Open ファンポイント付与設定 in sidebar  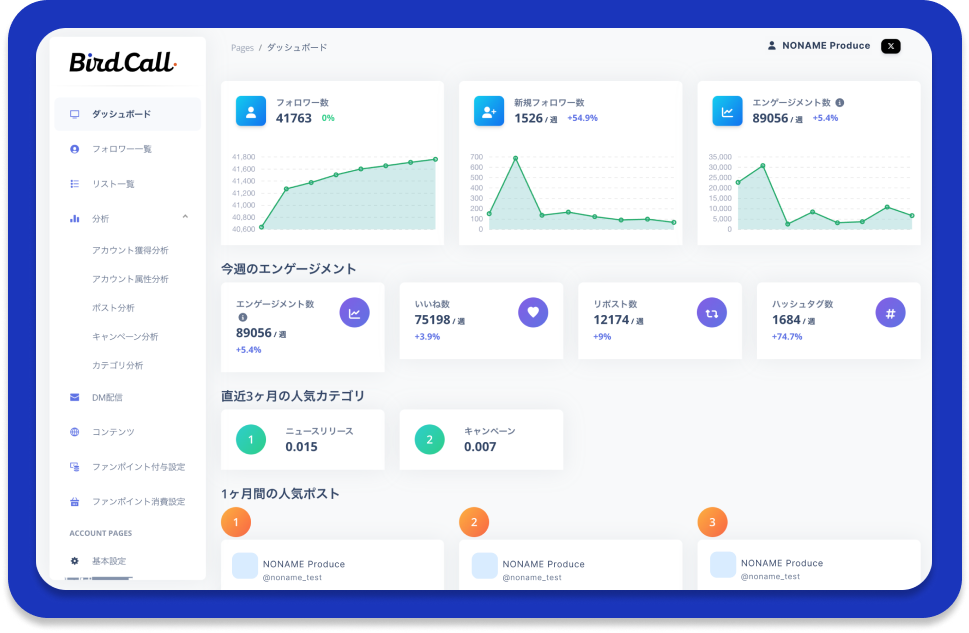(x=138, y=467)
